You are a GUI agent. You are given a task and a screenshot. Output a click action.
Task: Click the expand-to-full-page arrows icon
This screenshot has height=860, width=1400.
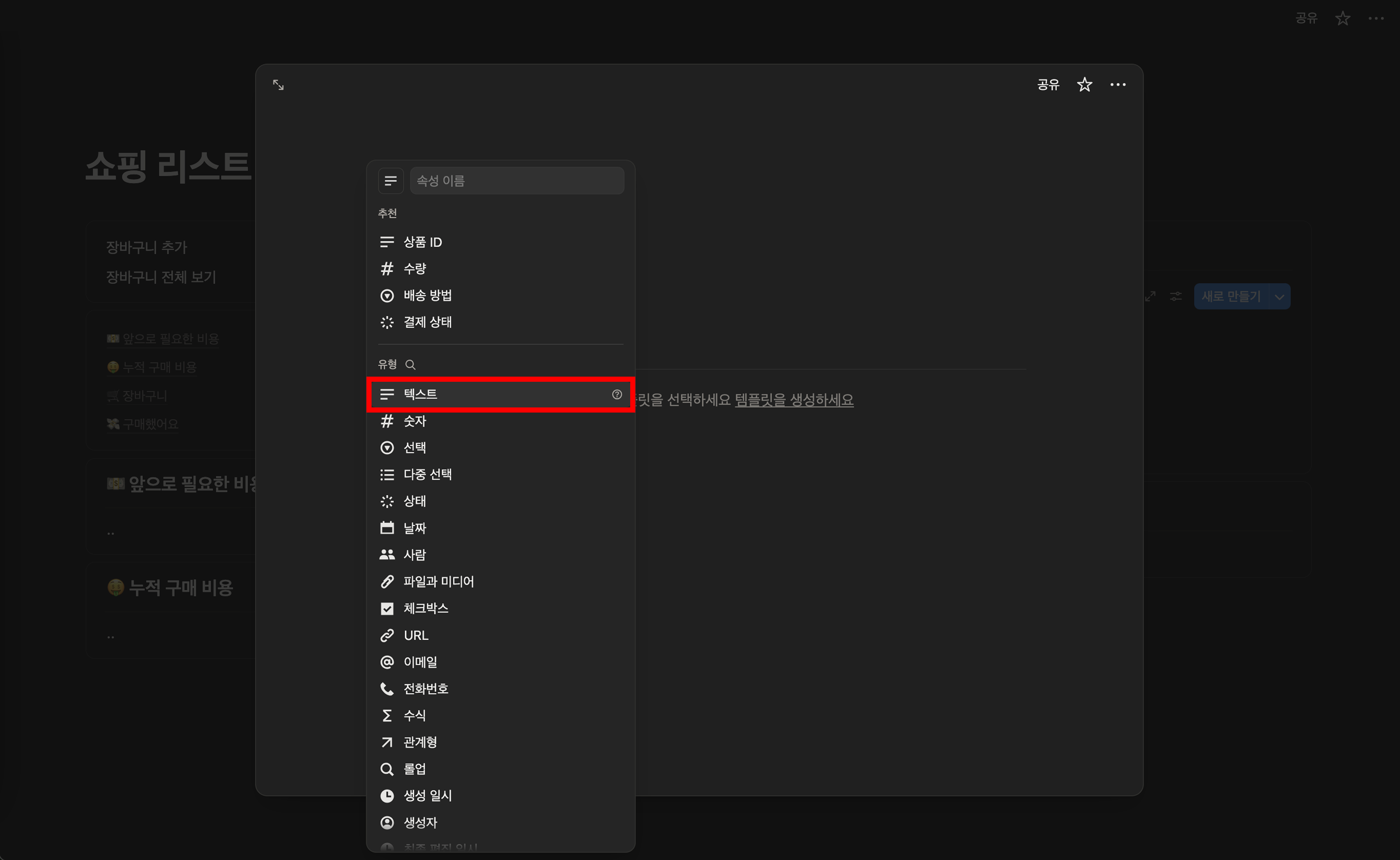click(x=278, y=85)
